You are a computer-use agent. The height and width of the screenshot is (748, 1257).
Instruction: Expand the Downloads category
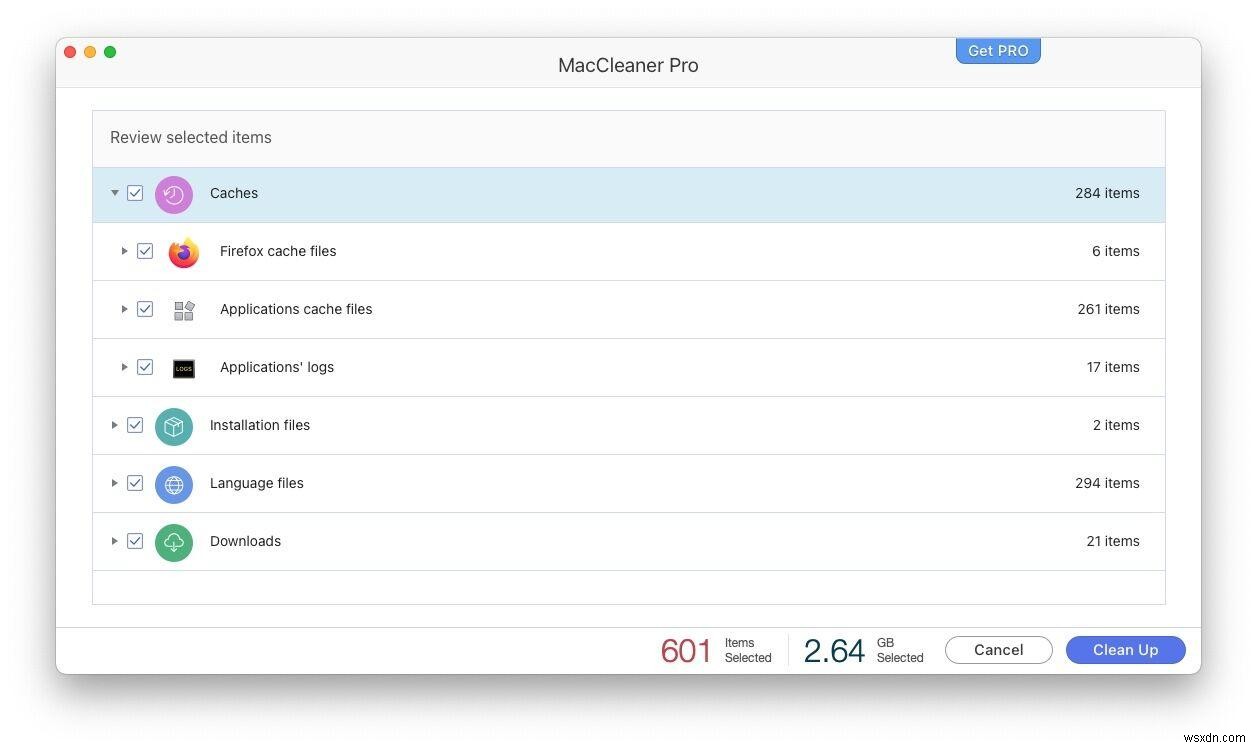point(115,541)
